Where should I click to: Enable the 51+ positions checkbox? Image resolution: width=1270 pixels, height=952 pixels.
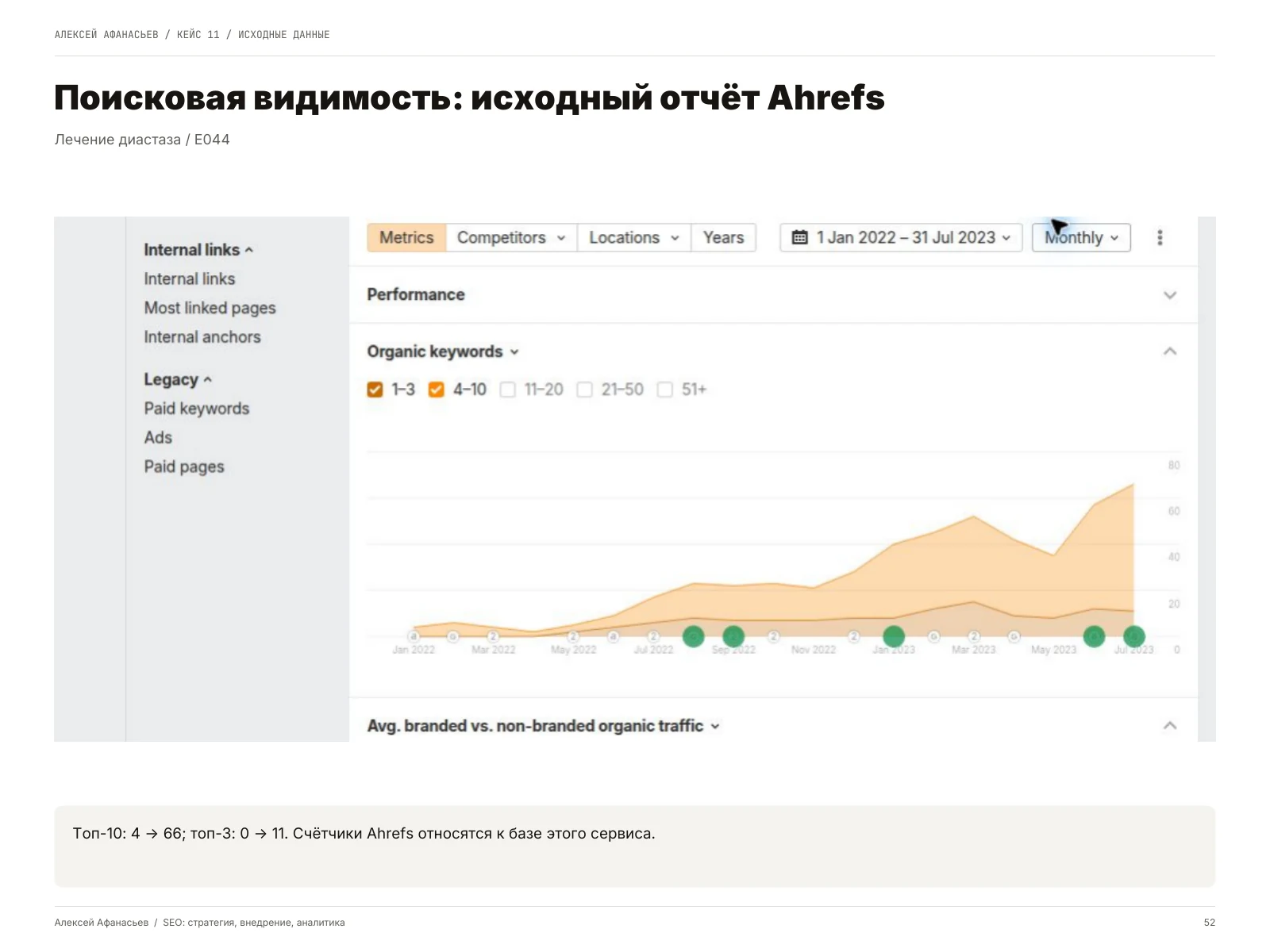point(665,390)
